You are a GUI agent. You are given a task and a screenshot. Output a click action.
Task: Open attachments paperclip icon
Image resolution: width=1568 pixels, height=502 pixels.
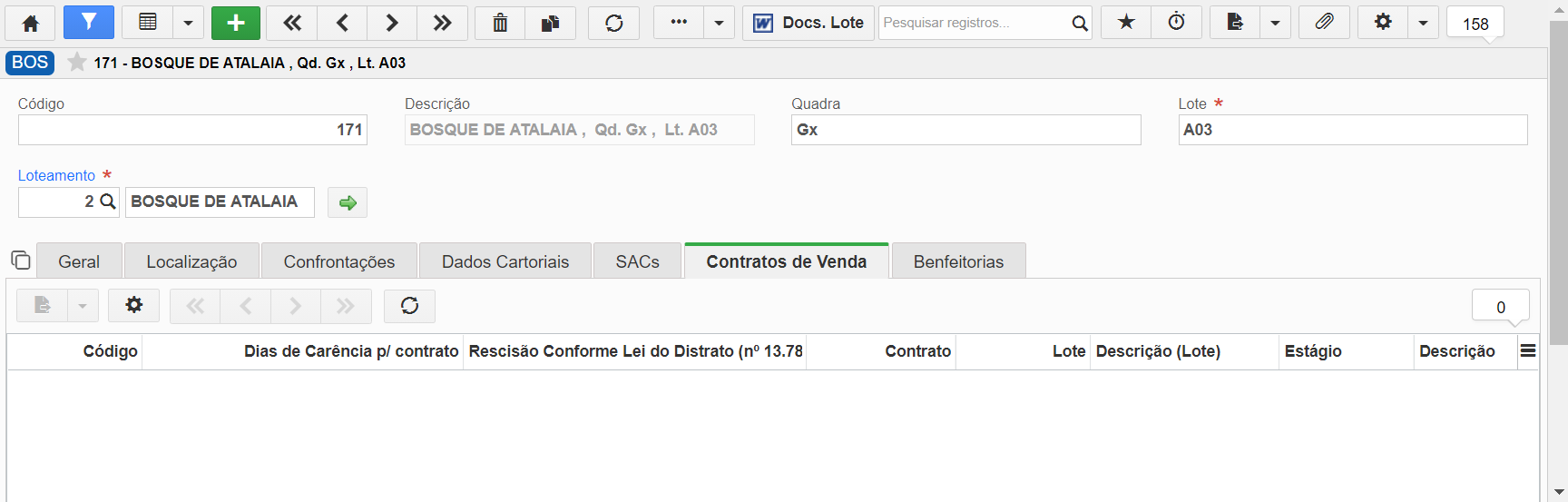[1325, 23]
